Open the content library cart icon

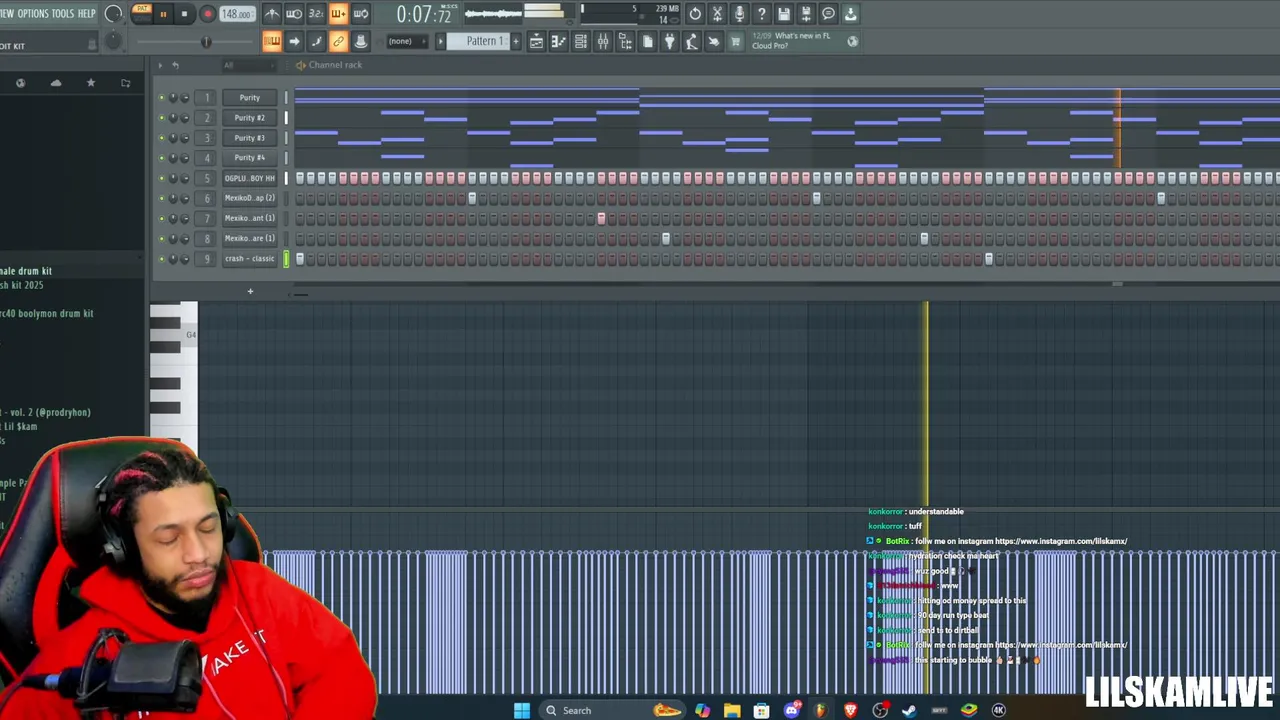[735, 41]
